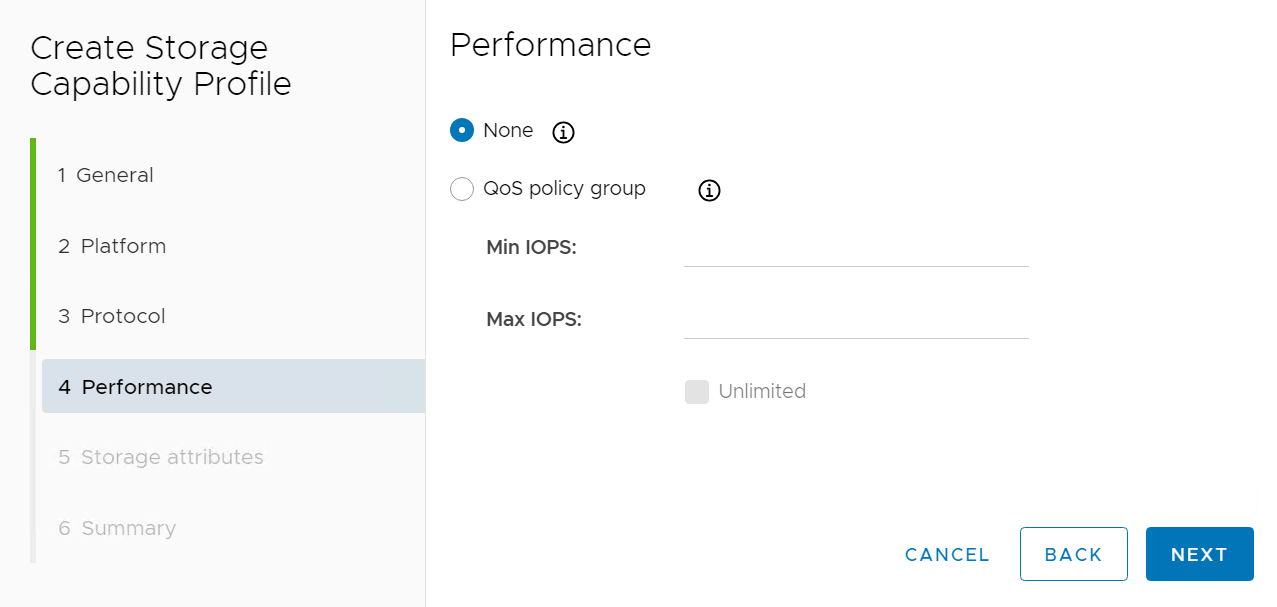Click the Min IOPS label text
Viewport: 1277px width, 607px height.
coord(531,248)
